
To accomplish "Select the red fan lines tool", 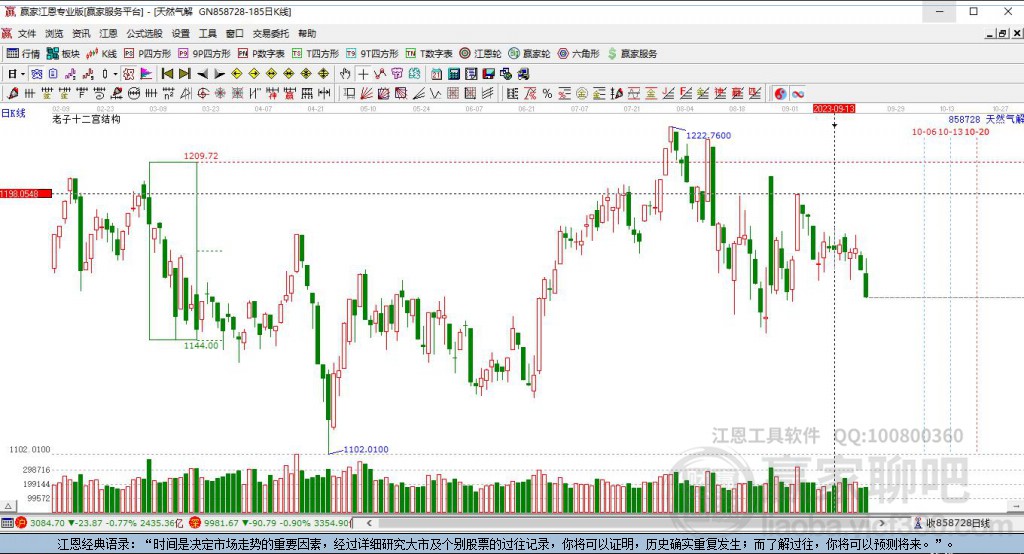I will coord(366,94).
